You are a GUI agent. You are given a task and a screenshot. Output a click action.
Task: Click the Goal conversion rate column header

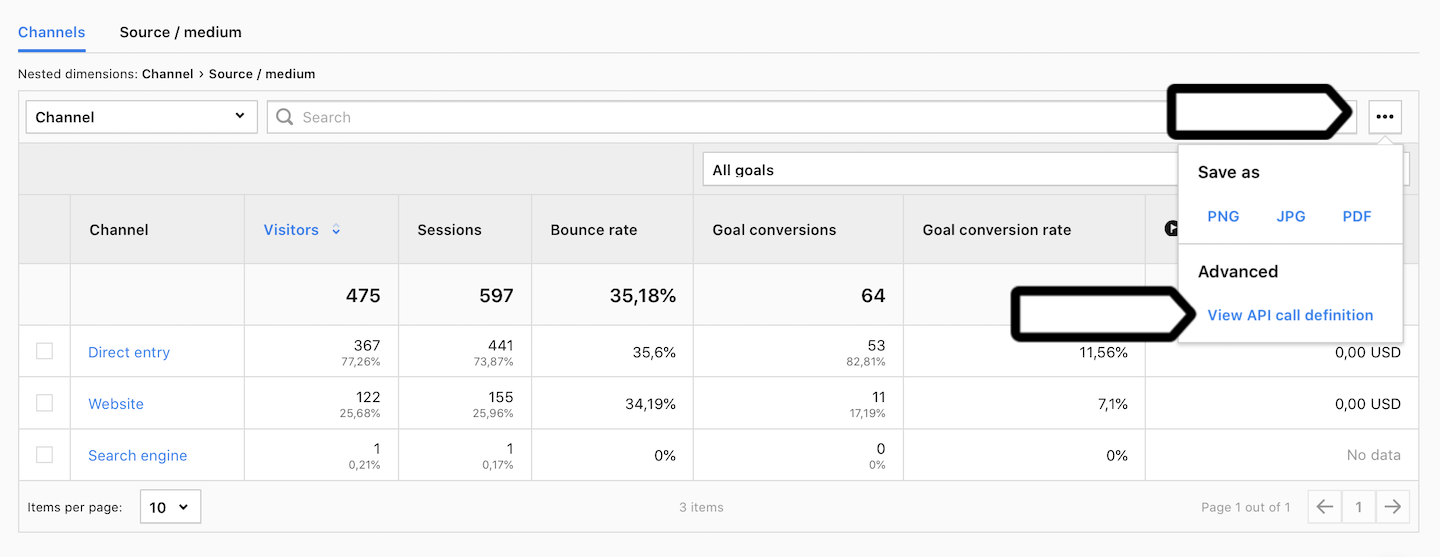(996, 230)
